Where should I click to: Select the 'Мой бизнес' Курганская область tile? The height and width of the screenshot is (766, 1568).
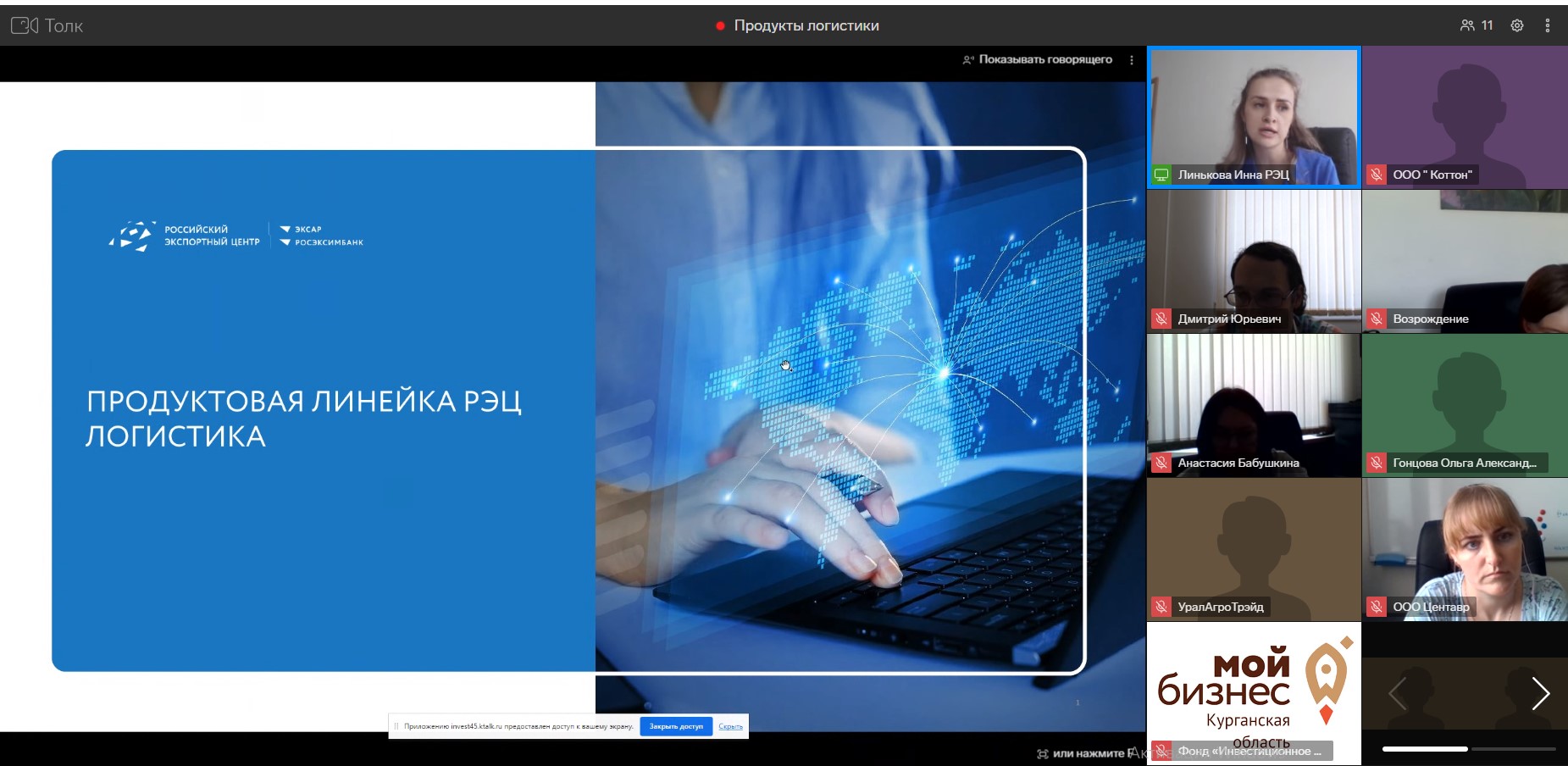[1254, 693]
